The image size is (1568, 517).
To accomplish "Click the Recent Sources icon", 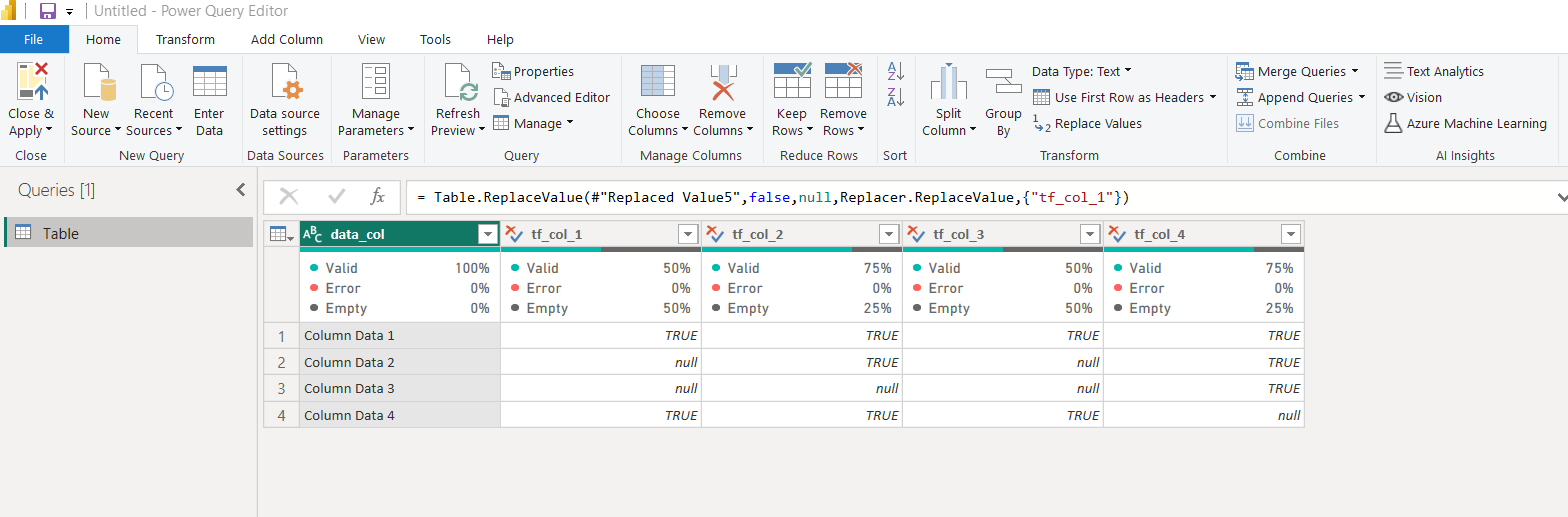I will pyautogui.click(x=155, y=81).
